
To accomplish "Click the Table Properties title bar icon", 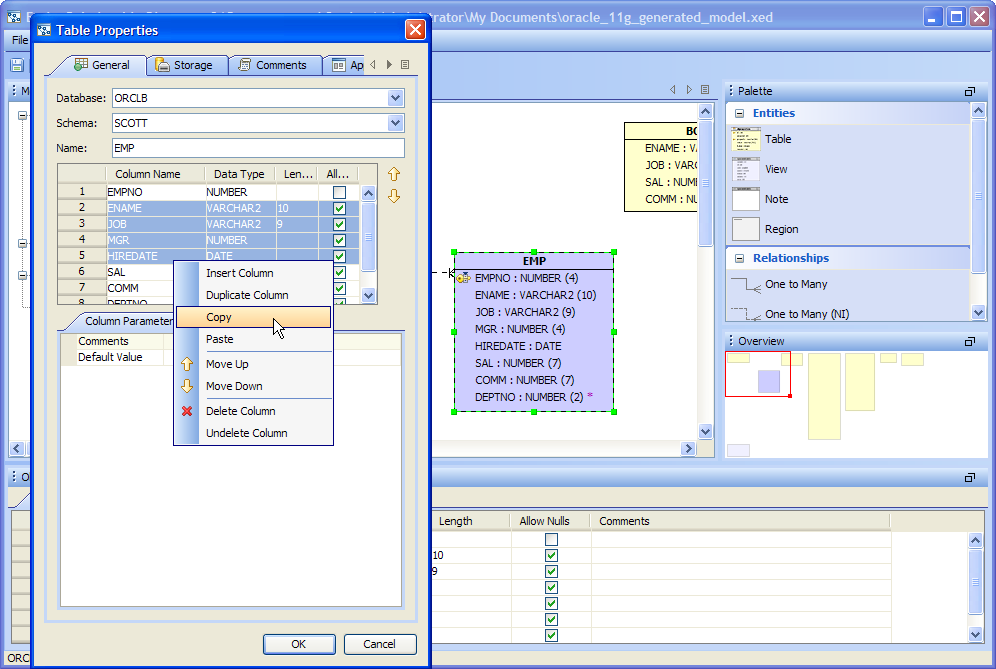I will pyautogui.click(x=44, y=30).
